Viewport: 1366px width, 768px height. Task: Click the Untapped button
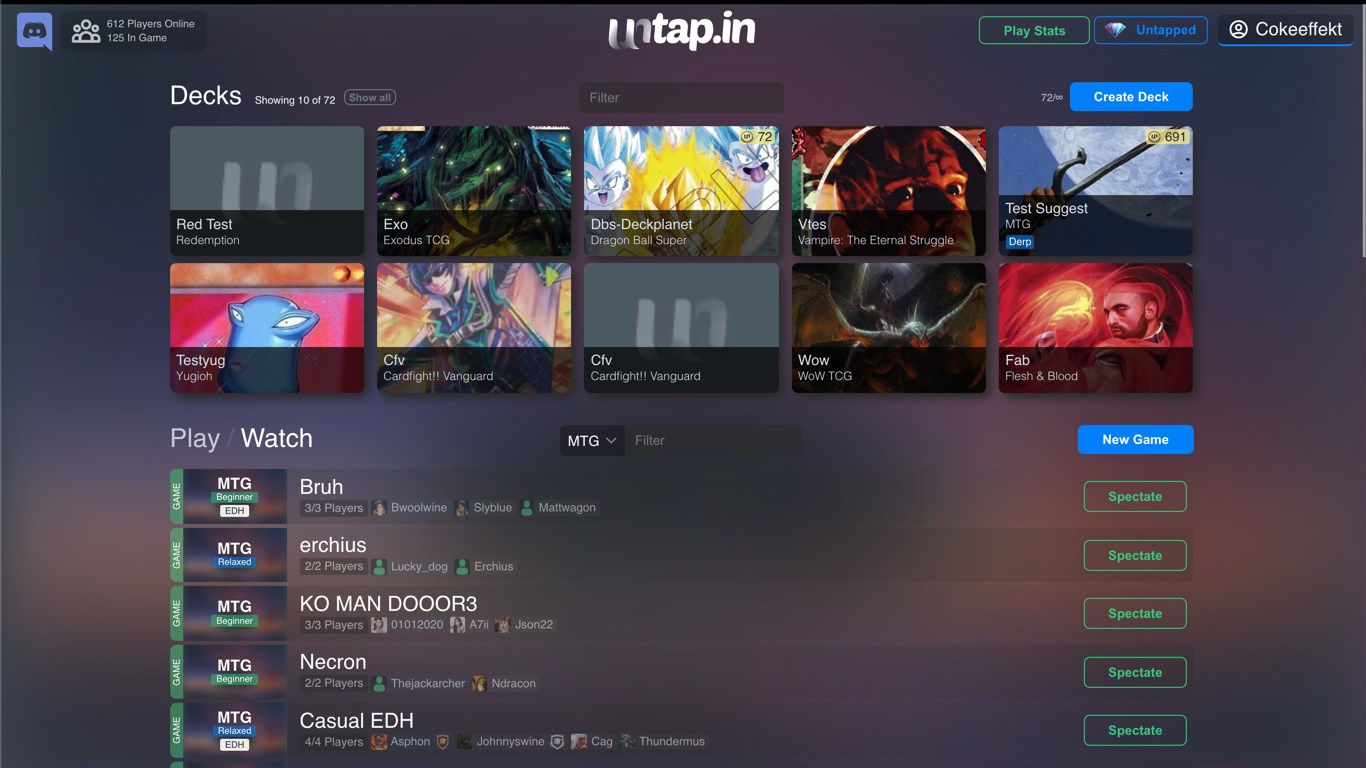(1151, 31)
